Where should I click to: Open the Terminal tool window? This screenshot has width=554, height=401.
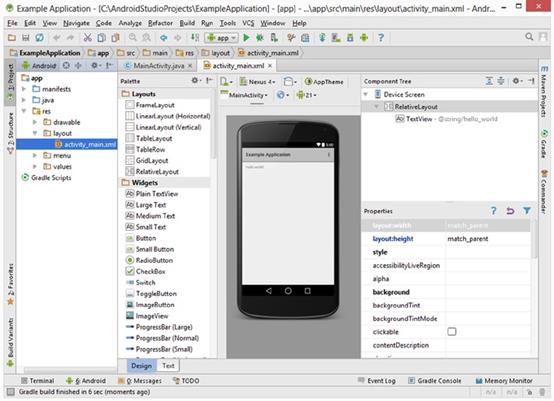click(x=37, y=381)
